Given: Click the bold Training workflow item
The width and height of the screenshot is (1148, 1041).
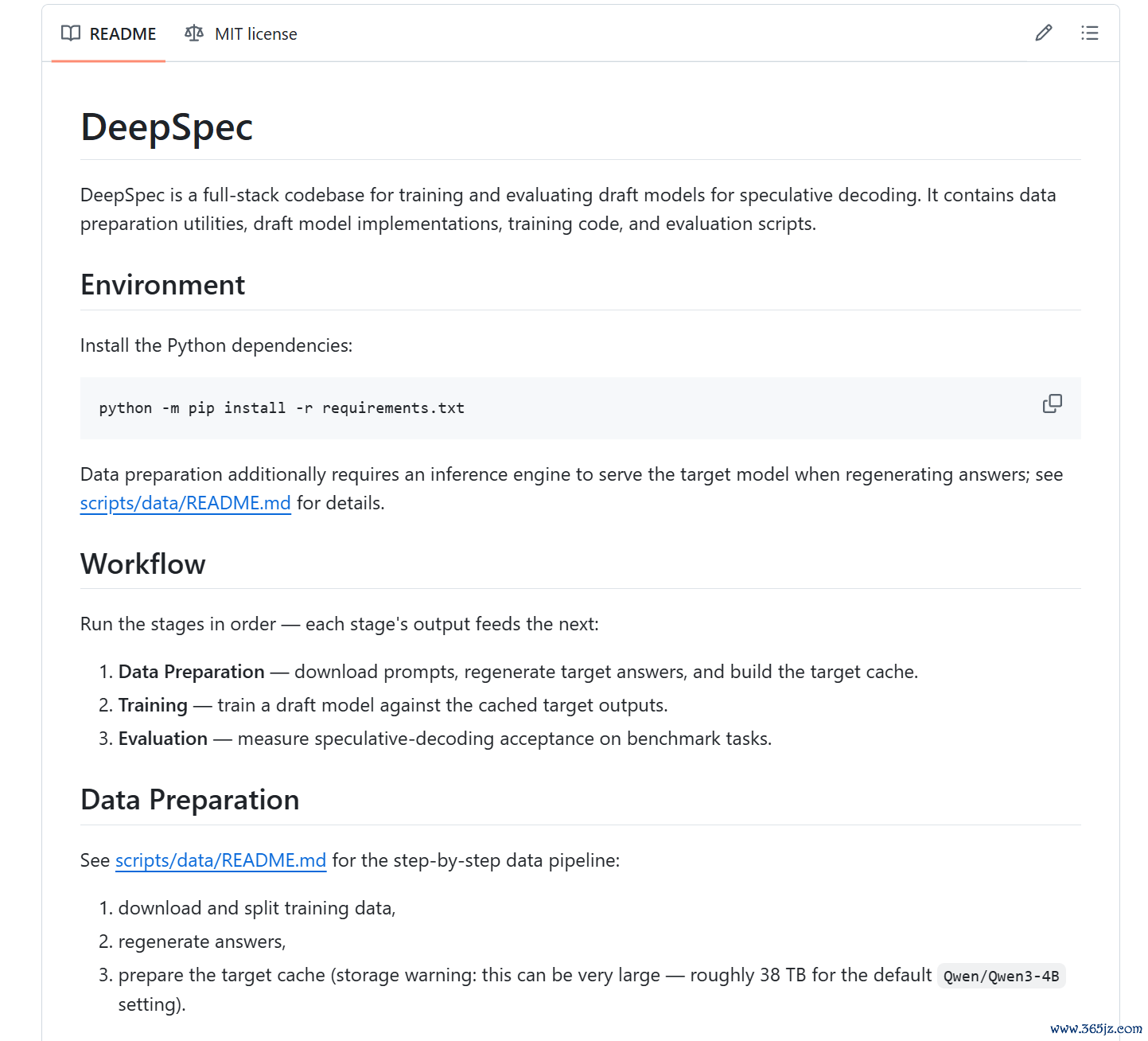Looking at the screenshot, I should [x=153, y=705].
